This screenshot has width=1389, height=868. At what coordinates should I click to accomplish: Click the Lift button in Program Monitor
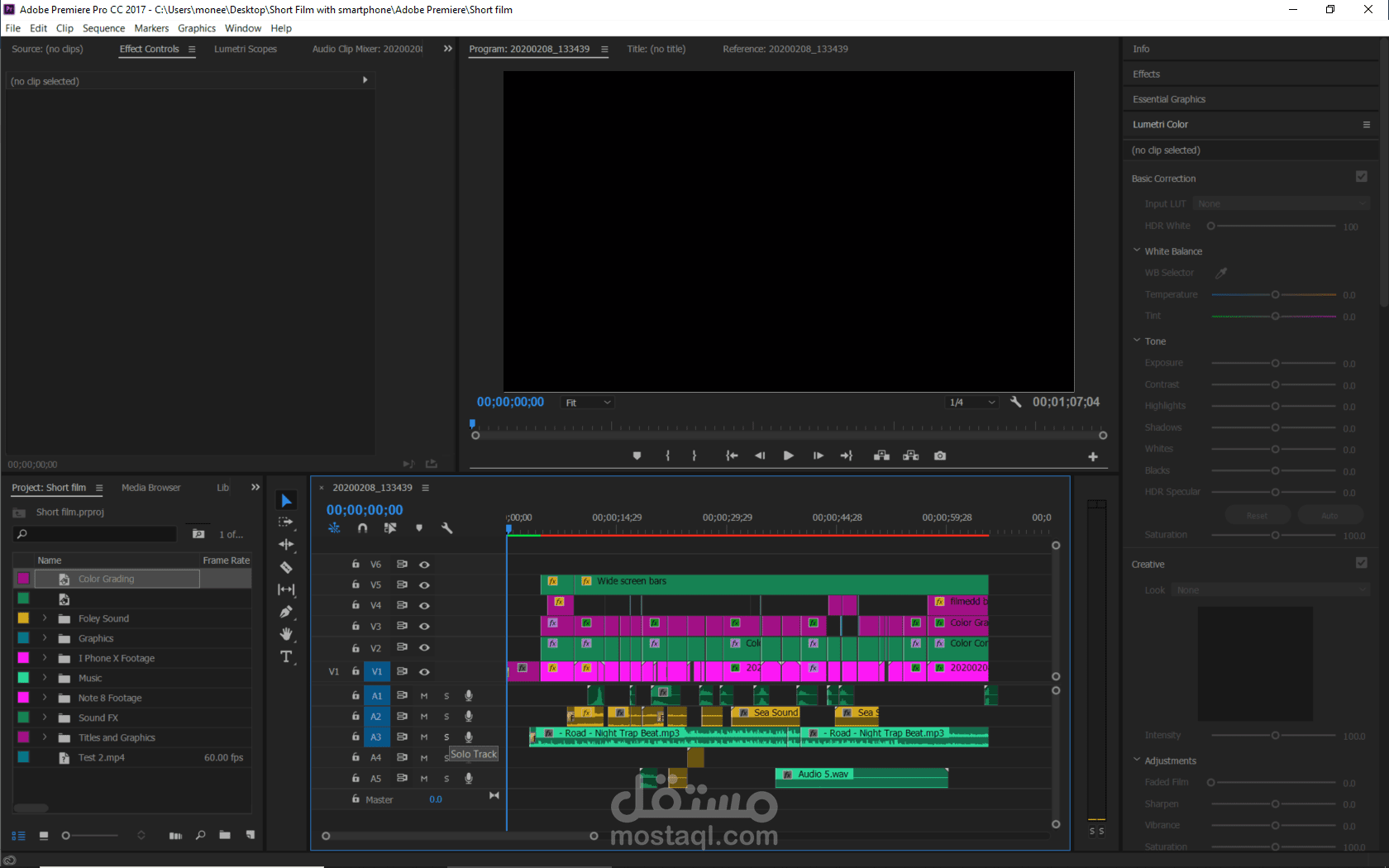882,455
